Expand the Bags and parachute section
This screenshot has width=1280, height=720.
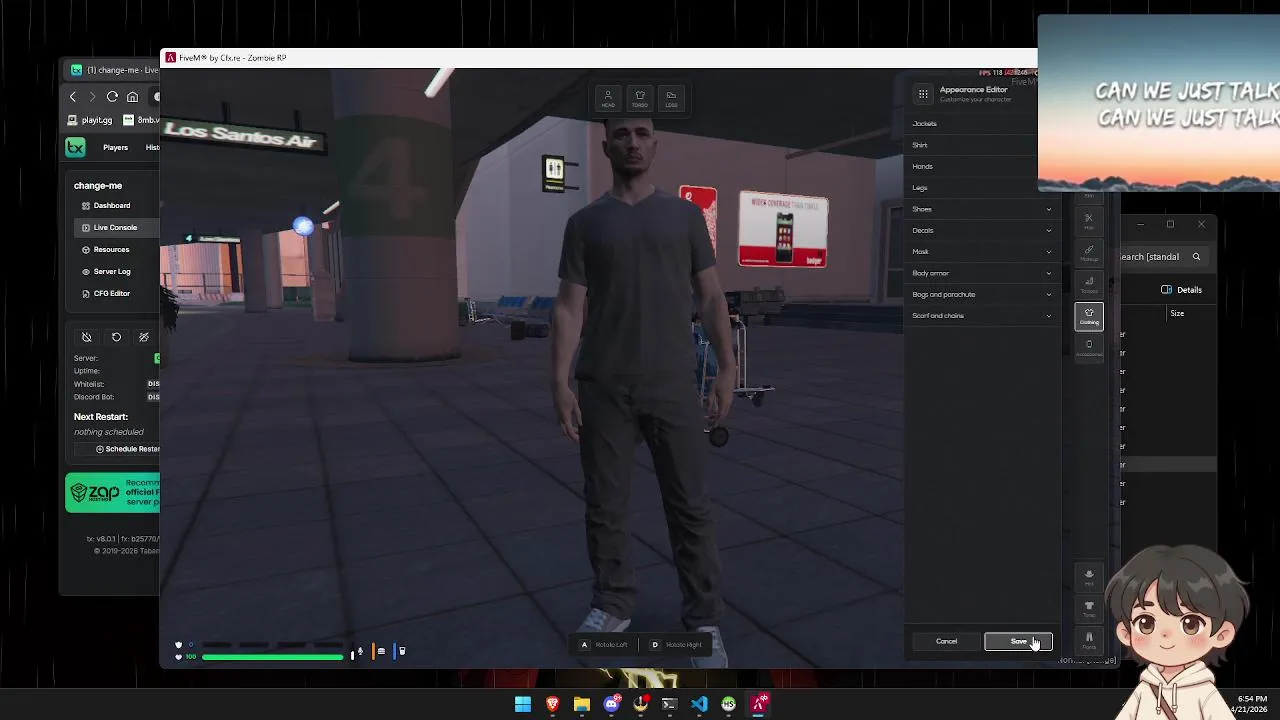click(x=981, y=294)
